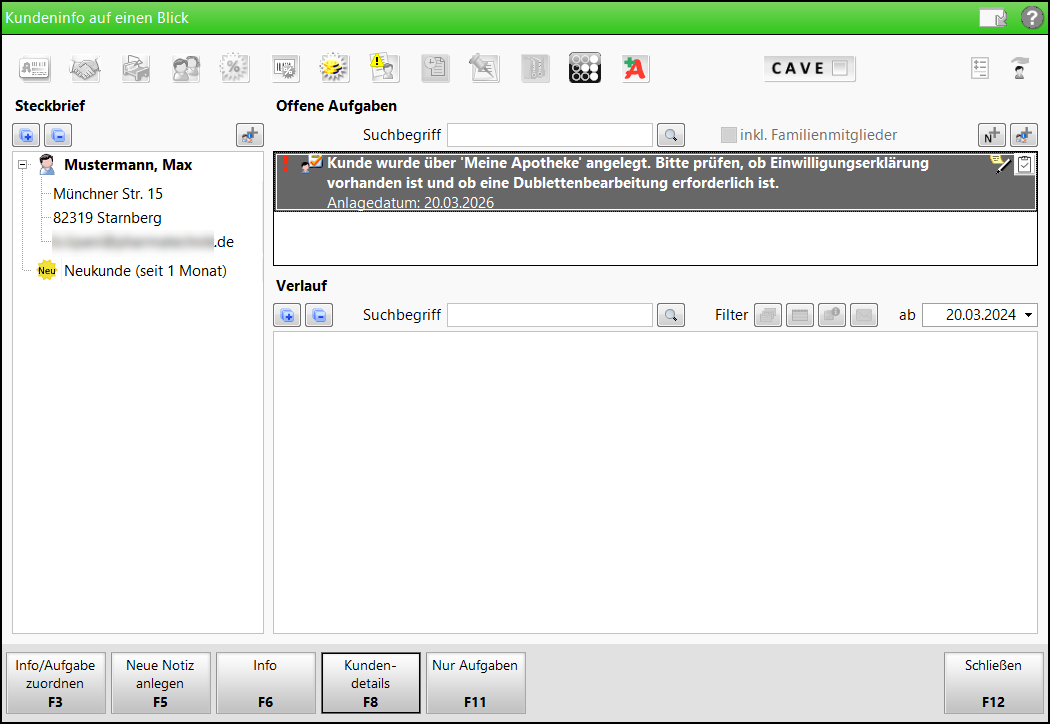Mark the open task done via clipboard check
The image size is (1050, 724).
(1024, 166)
